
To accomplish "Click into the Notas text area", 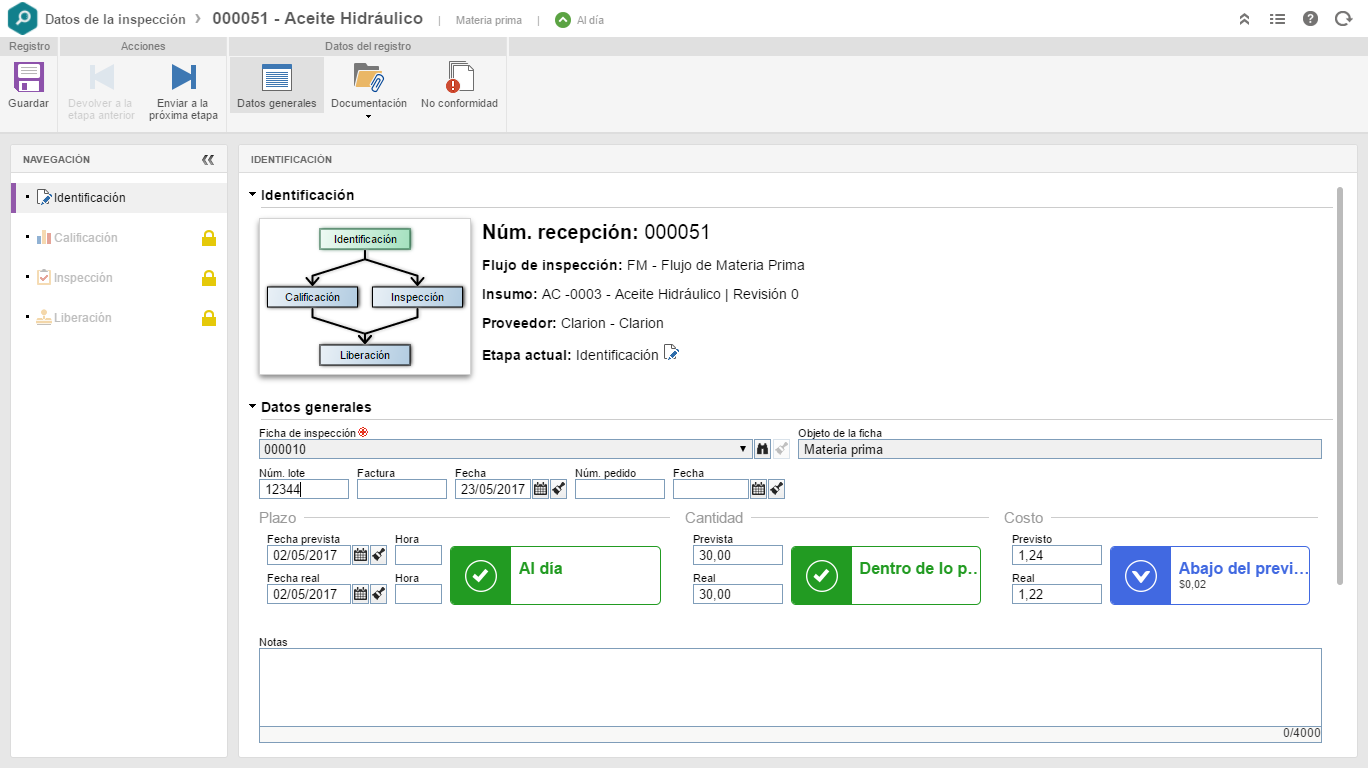I will point(789,686).
